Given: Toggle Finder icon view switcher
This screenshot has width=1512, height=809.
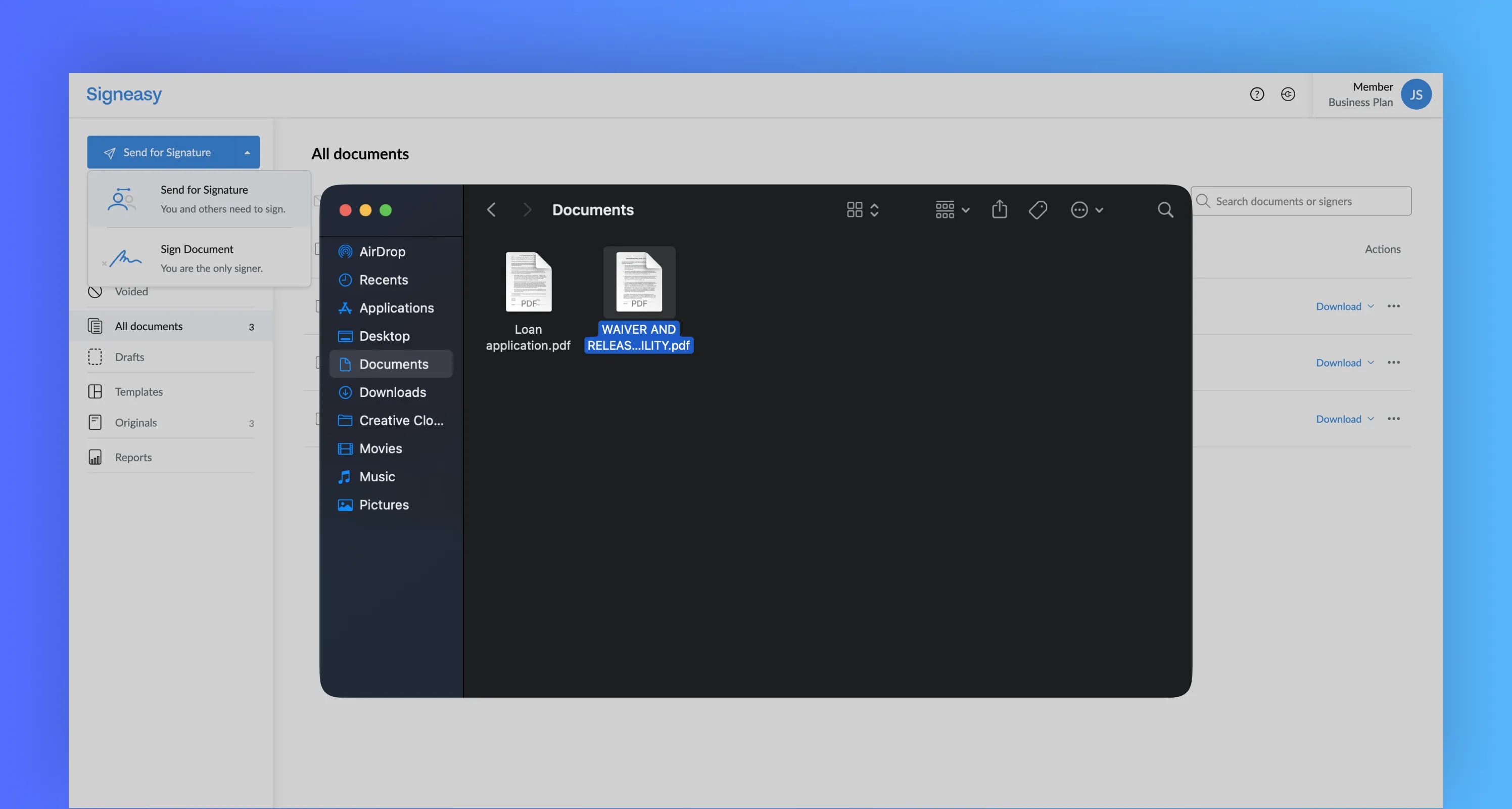Looking at the screenshot, I should pyautogui.click(x=862, y=210).
